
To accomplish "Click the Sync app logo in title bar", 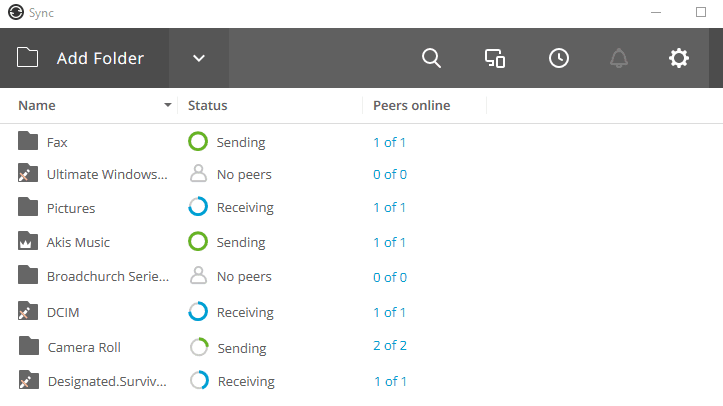I will click(16, 12).
